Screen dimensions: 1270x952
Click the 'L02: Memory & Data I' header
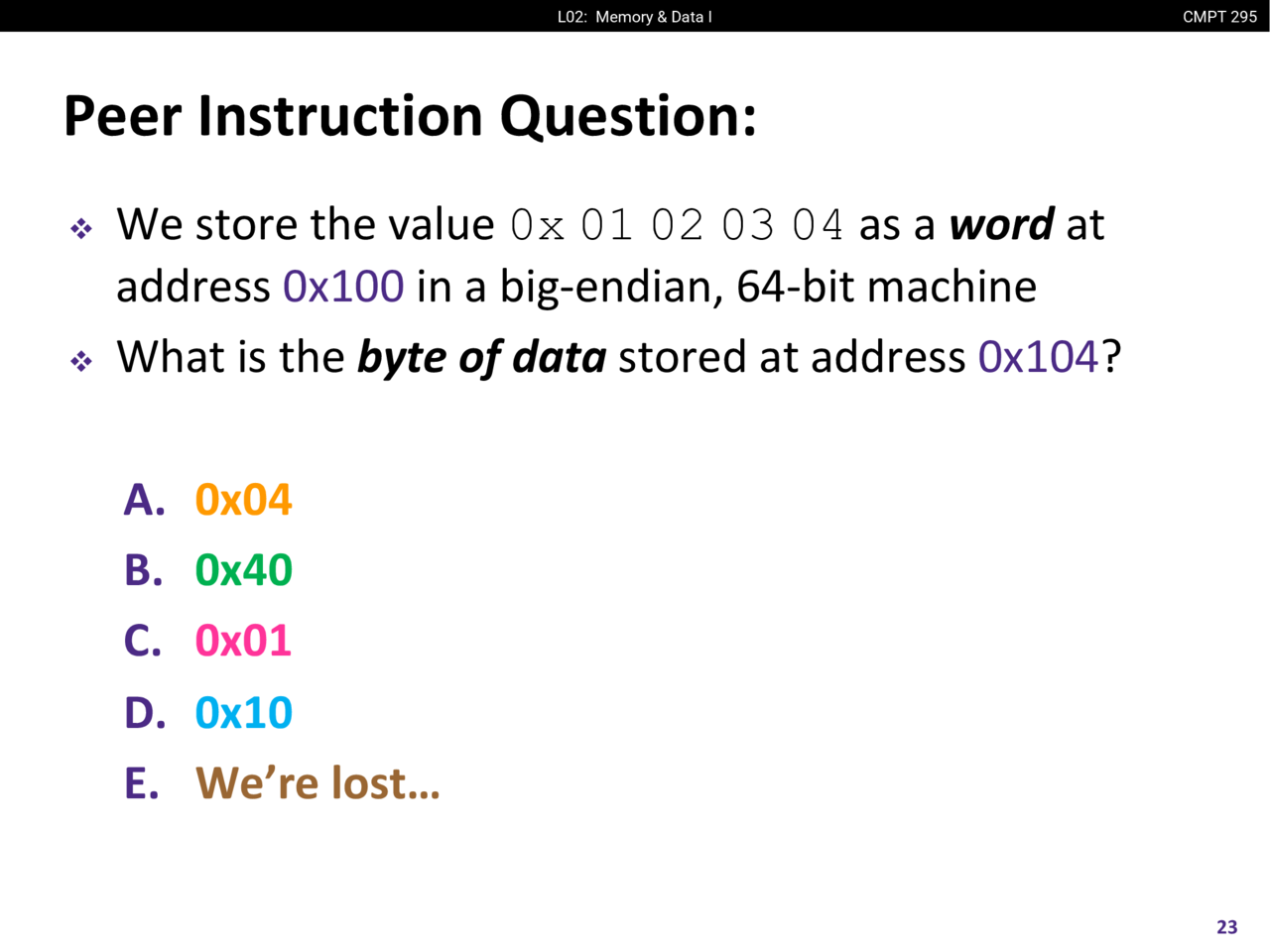[634, 17]
